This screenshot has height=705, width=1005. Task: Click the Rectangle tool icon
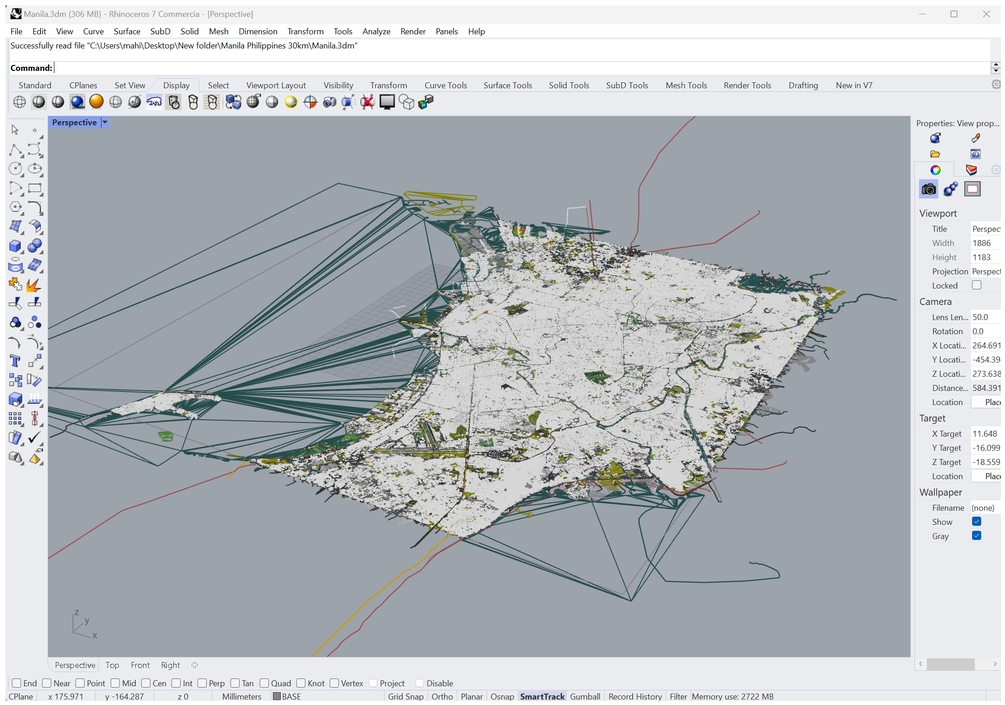[x=34, y=188]
